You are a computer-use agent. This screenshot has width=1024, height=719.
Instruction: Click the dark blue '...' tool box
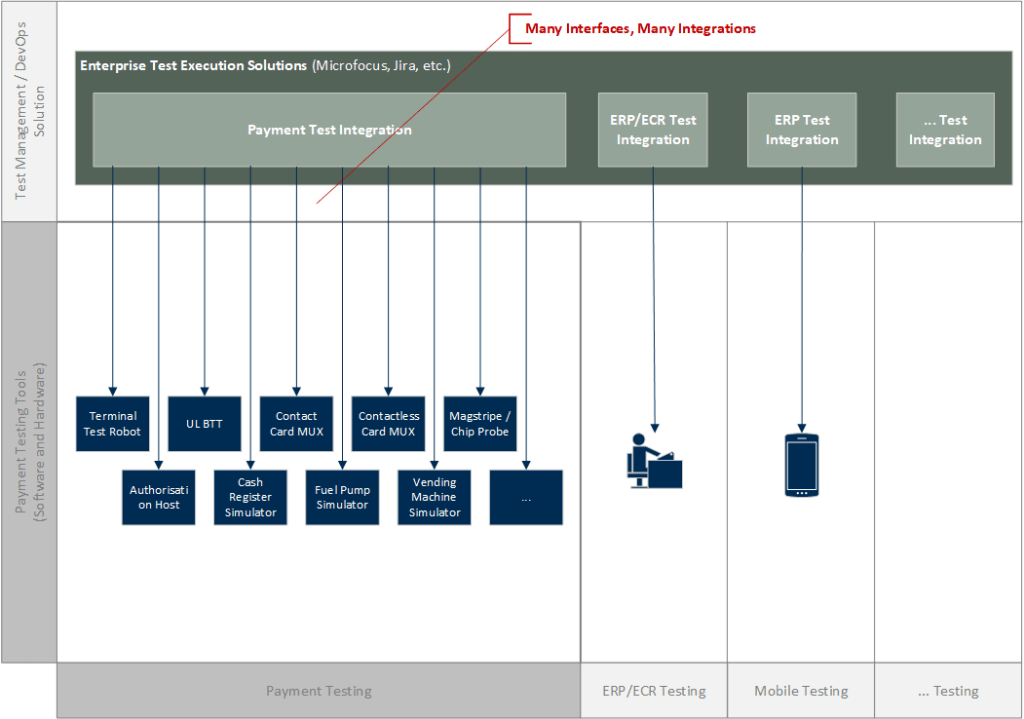point(526,498)
